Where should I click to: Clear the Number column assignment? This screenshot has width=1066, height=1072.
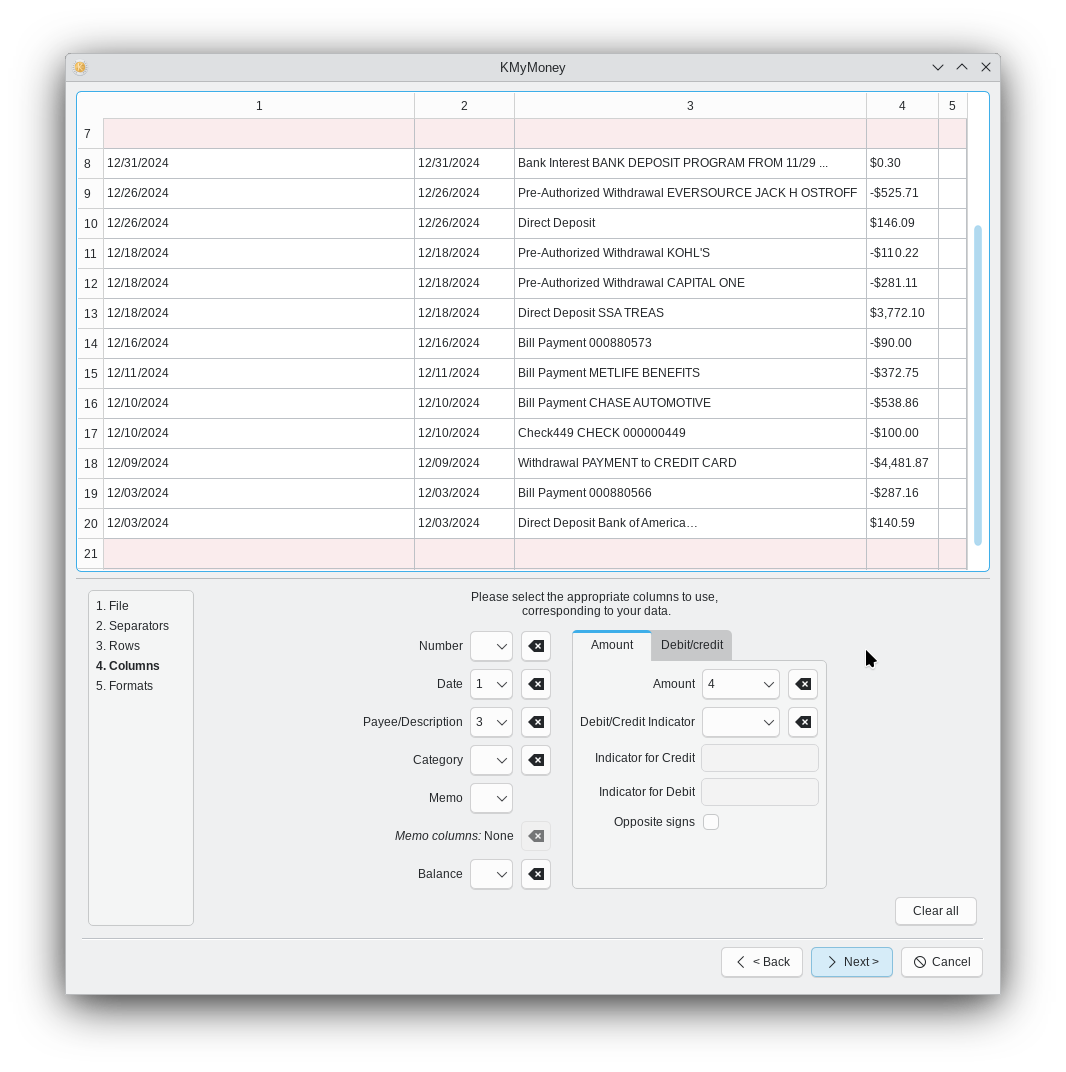point(535,646)
